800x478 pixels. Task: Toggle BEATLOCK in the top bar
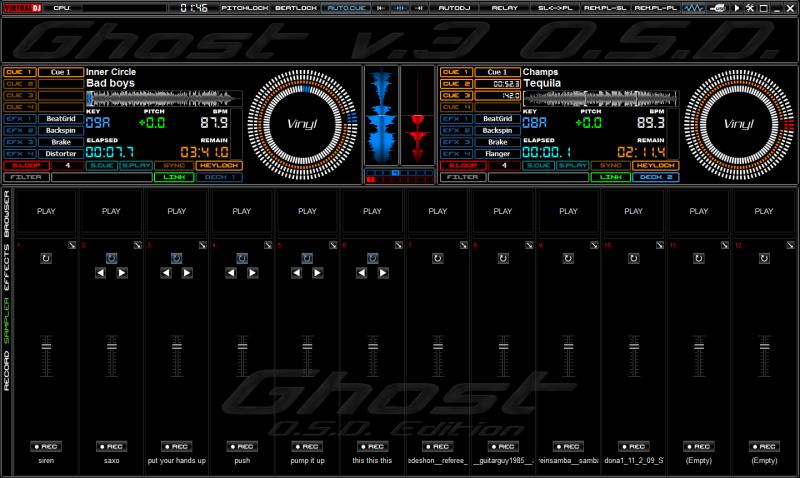(296, 8)
